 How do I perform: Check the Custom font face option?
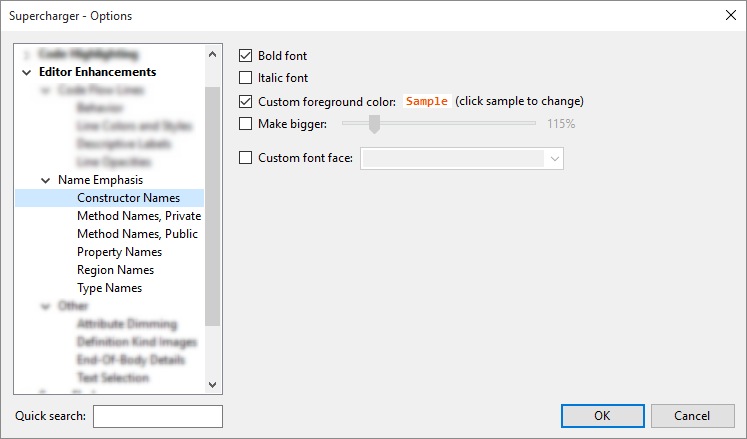click(245, 158)
